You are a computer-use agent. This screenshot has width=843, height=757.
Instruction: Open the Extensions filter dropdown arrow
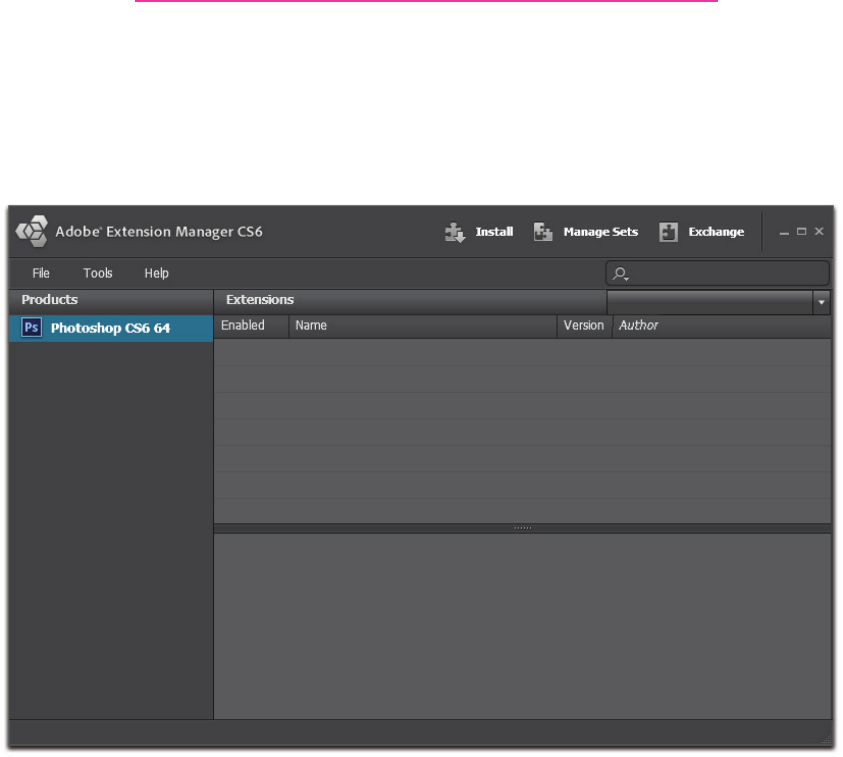click(x=821, y=302)
